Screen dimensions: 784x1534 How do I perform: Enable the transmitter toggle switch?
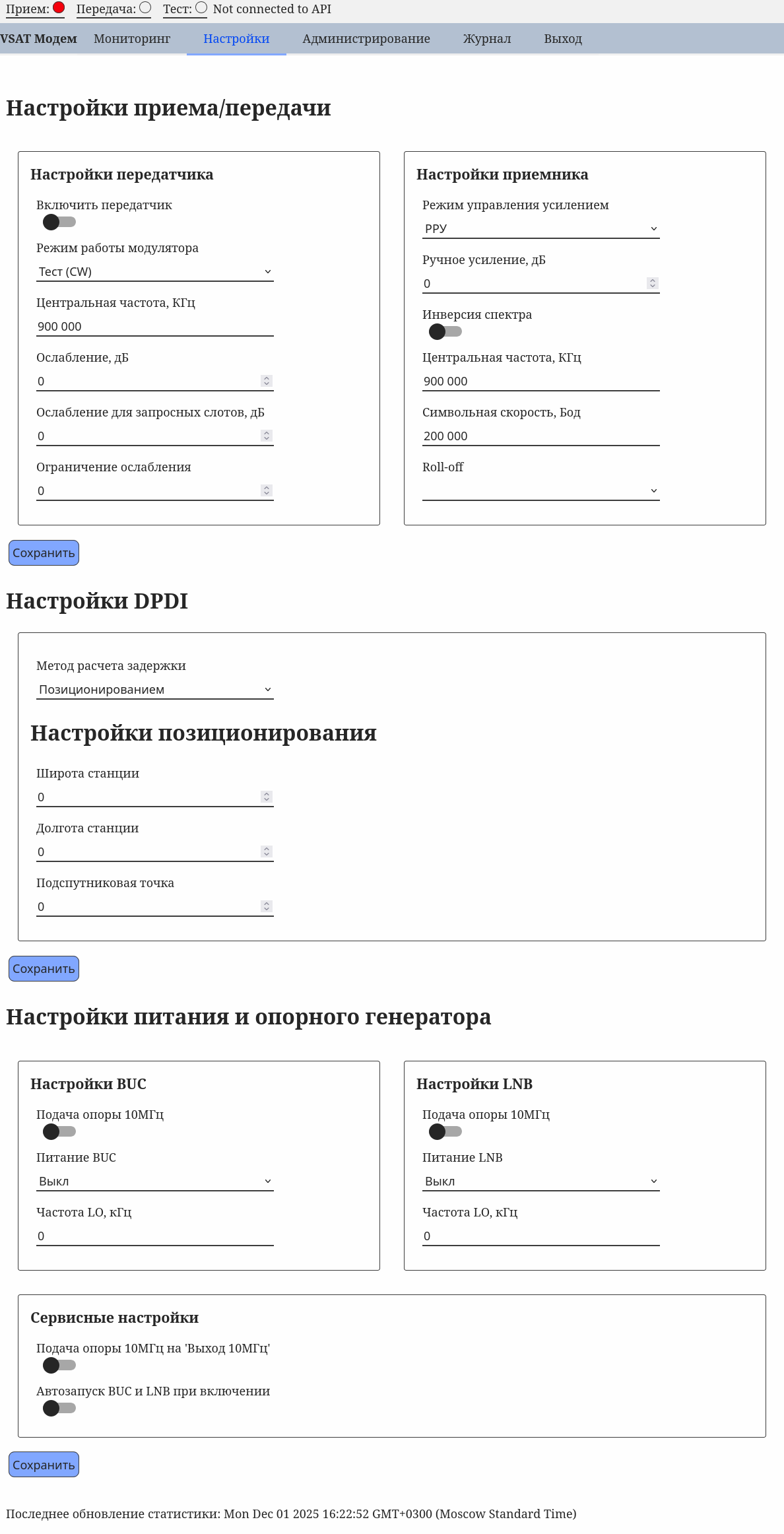click(x=59, y=222)
